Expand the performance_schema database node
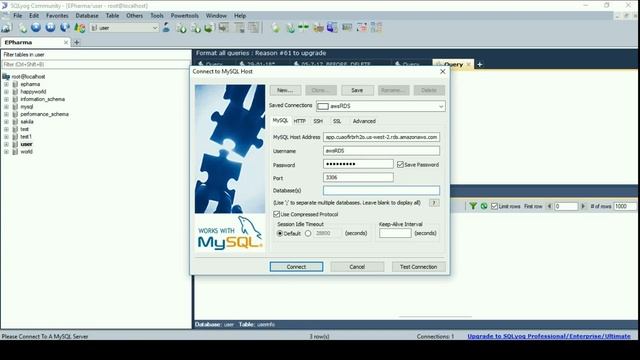Viewport: 640px width, 360px height. [6, 114]
